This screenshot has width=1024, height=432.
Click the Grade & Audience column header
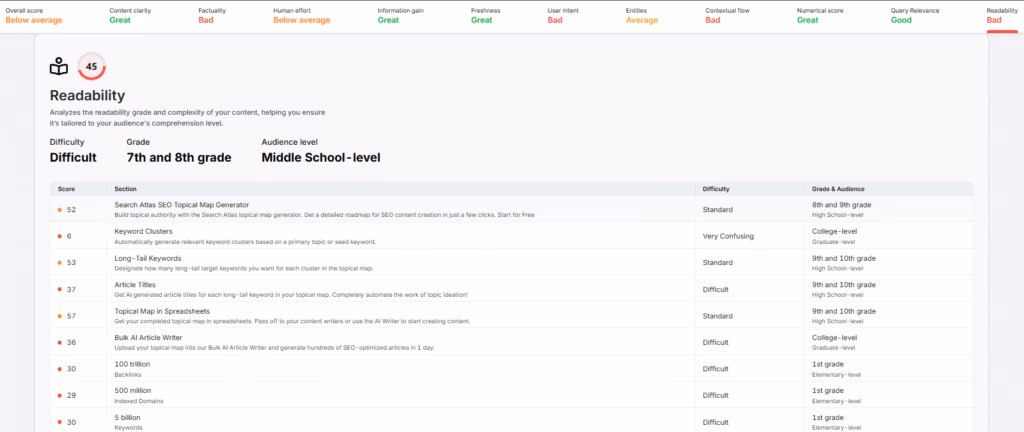point(836,188)
